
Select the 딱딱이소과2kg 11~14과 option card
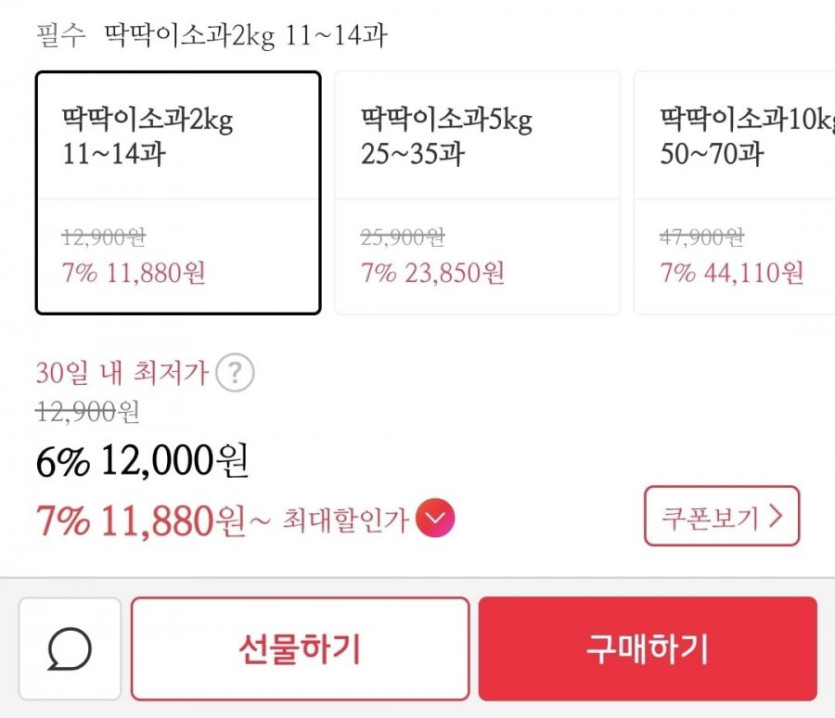coord(178,192)
